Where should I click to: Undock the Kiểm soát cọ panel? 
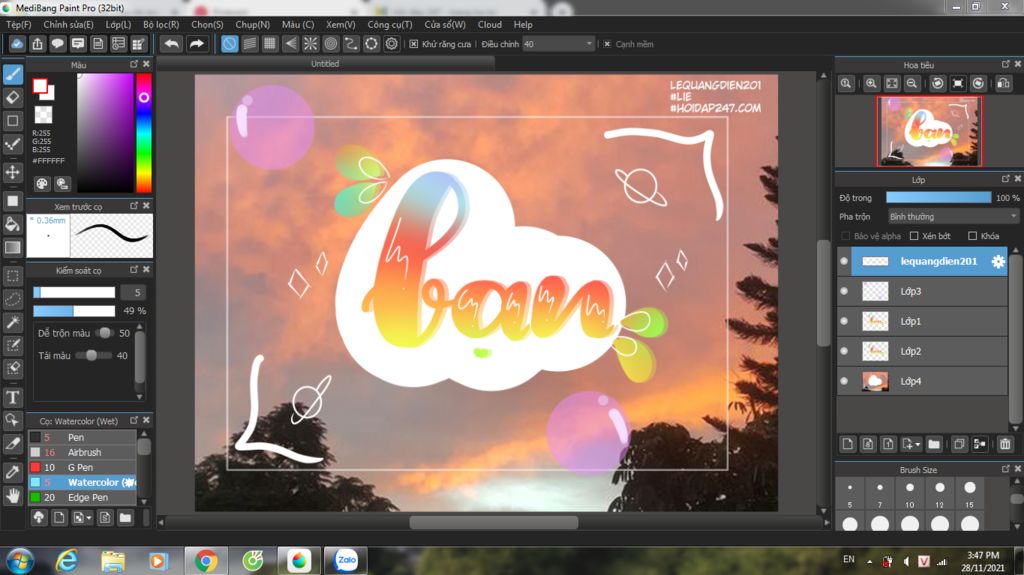click(134, 270)
